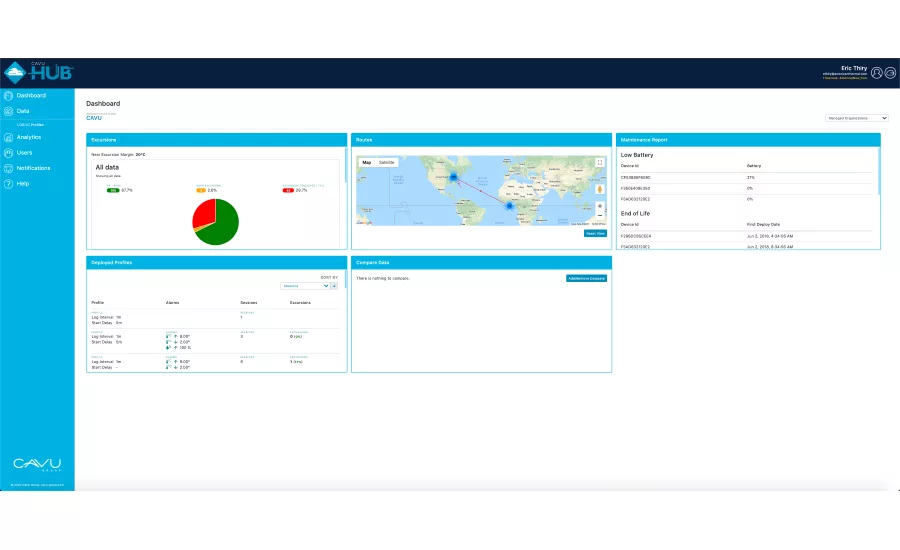Image resolution: width=900 pixels, height=550 pixels.
Task: Click the CAVU organization link
Action: (94, 118)
